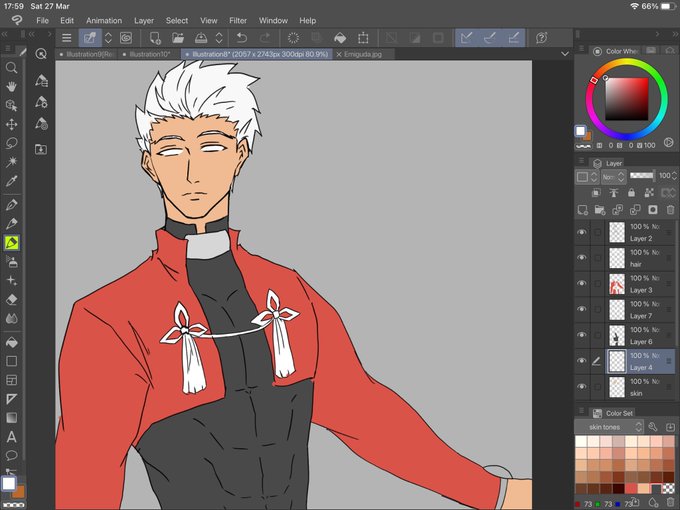This screenshot has width=680, height=510.
Task: Adjust layer opacity stepper arrows
Action: 673,176
